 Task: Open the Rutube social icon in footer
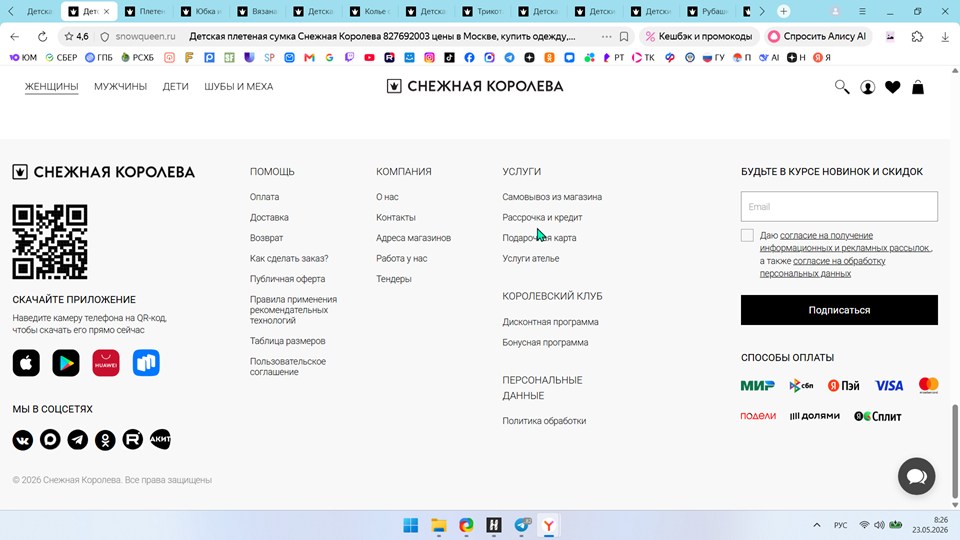click(133, 440)
